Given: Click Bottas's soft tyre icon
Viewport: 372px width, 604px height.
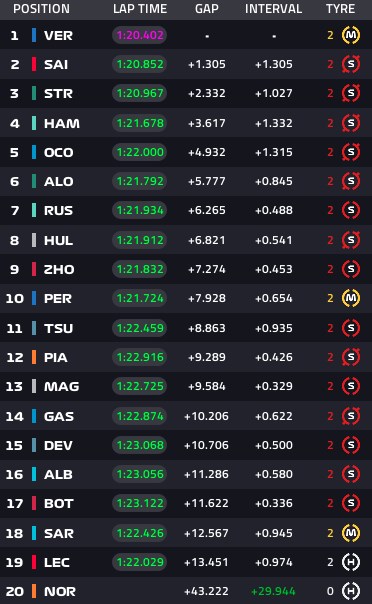Looking at the screenshot, I should point(351,503).
